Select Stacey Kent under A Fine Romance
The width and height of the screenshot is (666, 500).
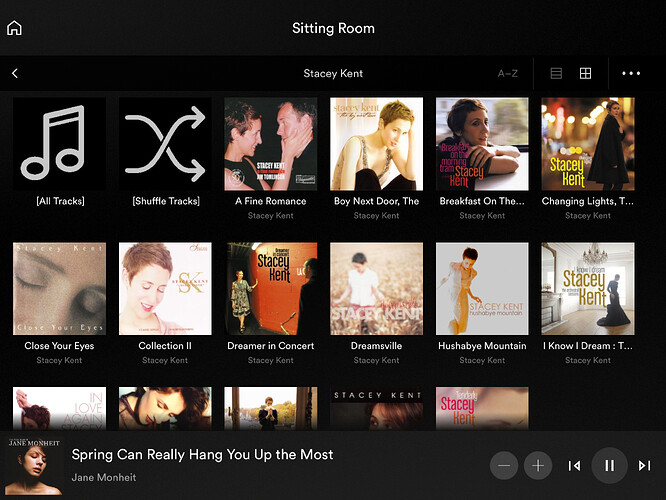pos(271,216)
